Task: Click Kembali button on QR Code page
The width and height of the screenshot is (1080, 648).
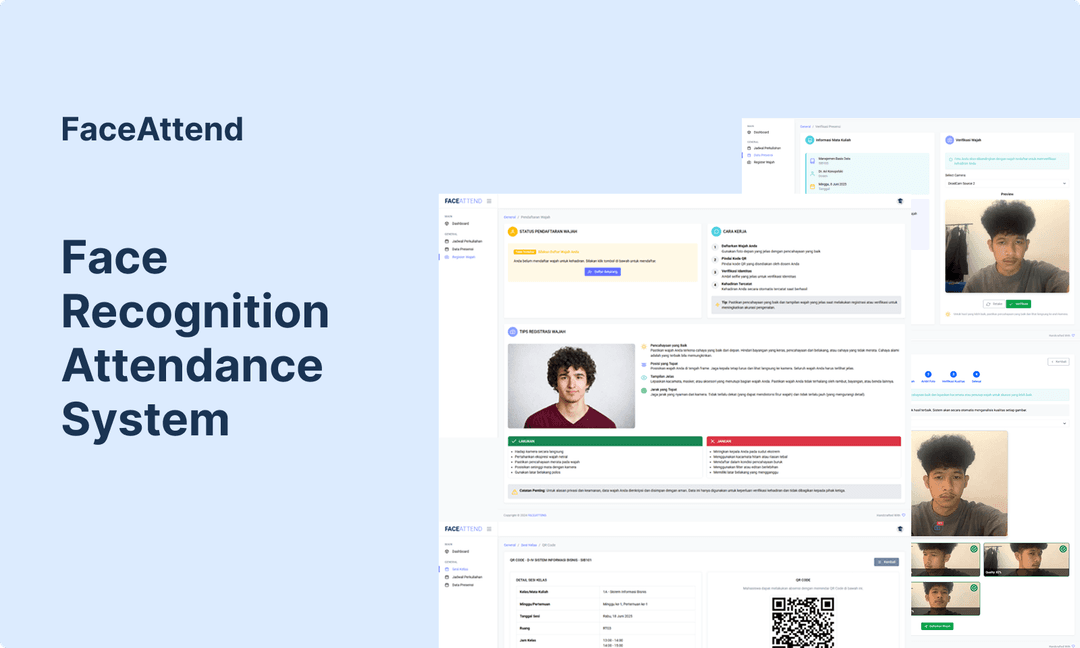Action: coord(886,562)
